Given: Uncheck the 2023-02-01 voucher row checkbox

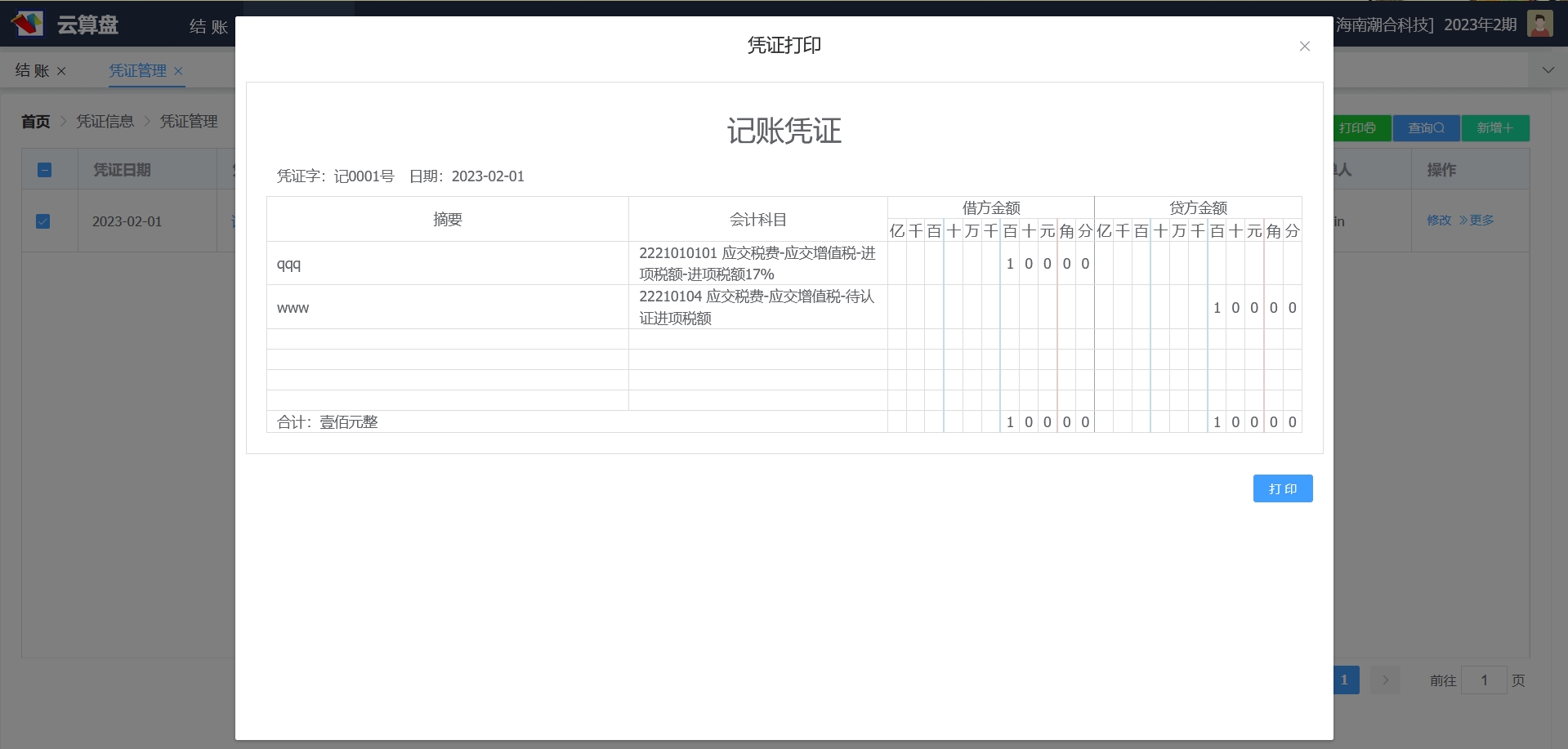Looking at the screenshot, I should 43,221.
